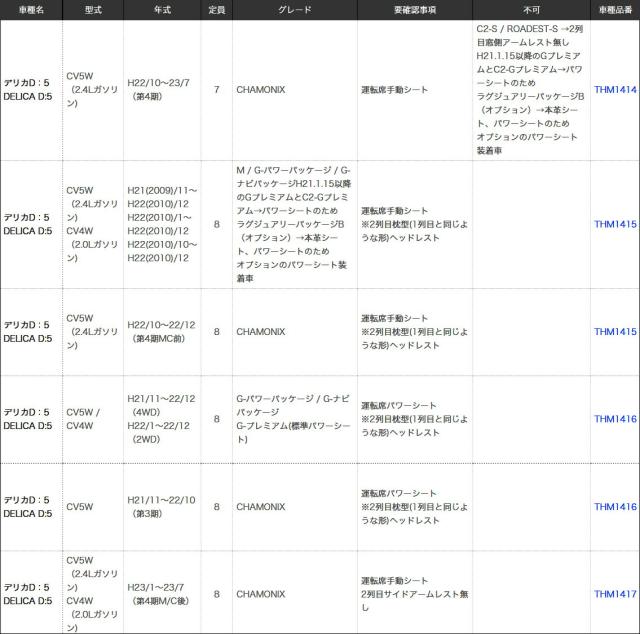The height and width of the screenshot is (634, 640).
Task: Click the 型式 column header
Action: click(x=92, y=10)
